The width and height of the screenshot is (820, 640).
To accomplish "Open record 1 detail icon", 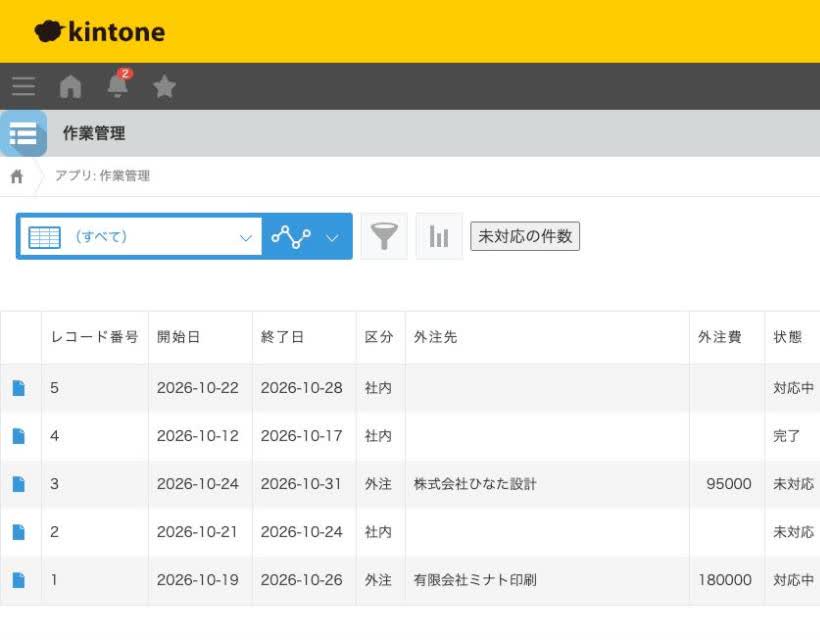I will (x=19, y=580).
